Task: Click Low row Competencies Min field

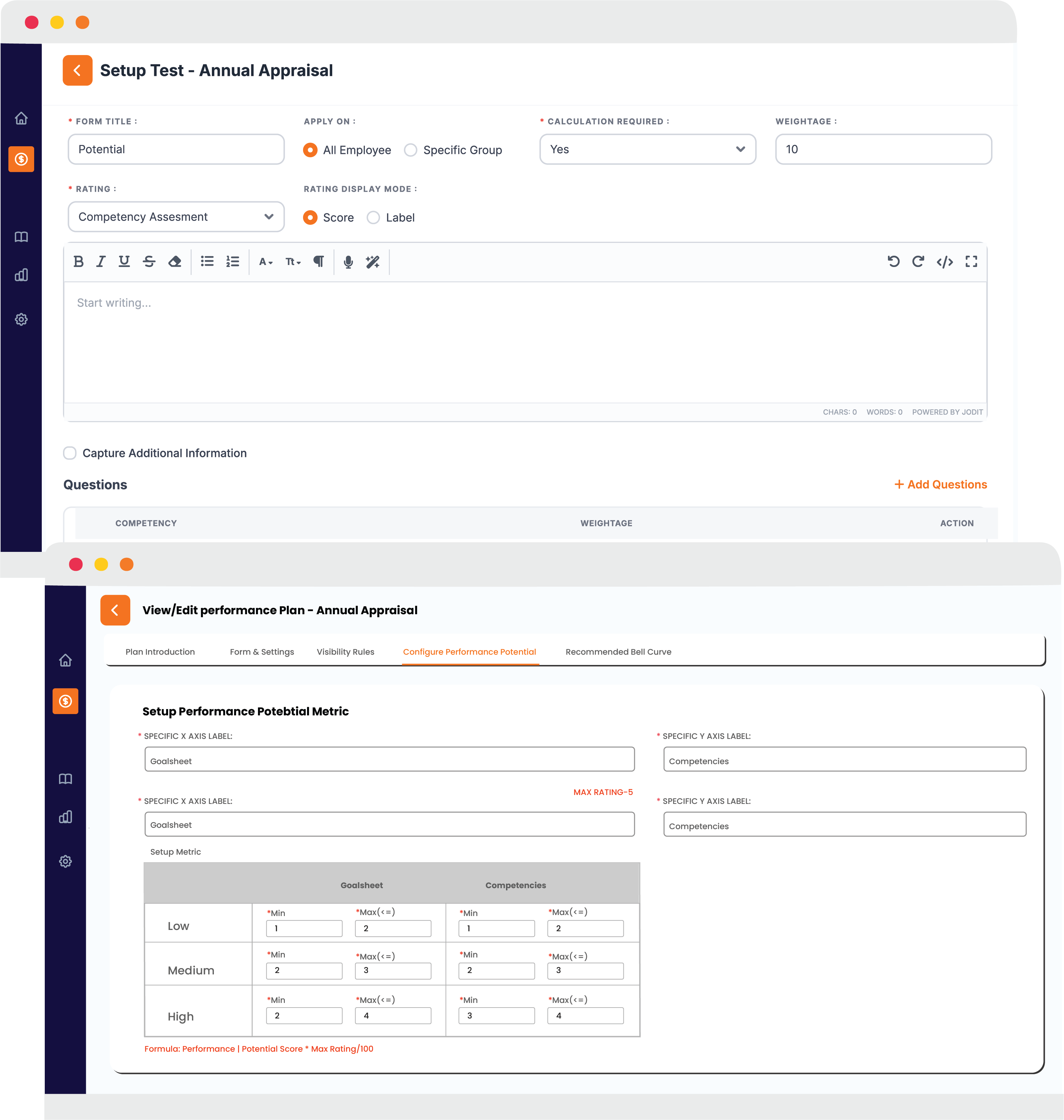Action: (496, 928)
